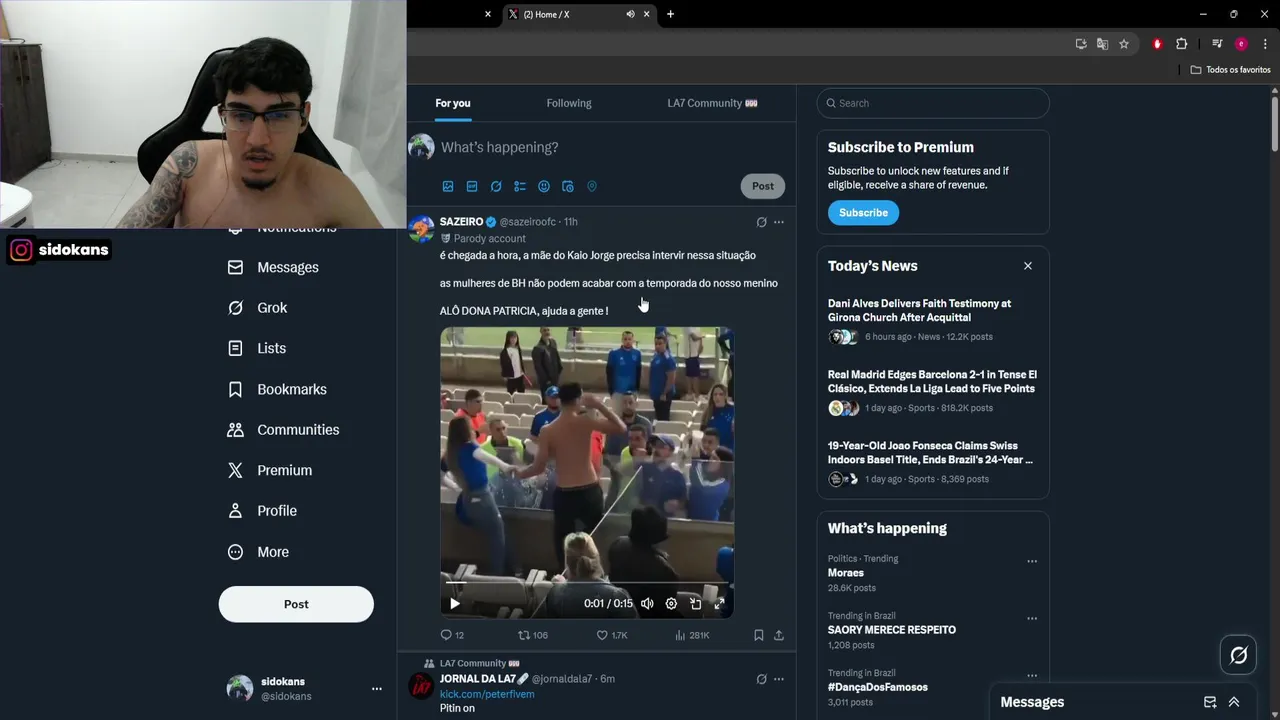The width and height of the screenshot is (1280, 720).
Task: Expand the More menu in sidebar
Action: point(258,552)
